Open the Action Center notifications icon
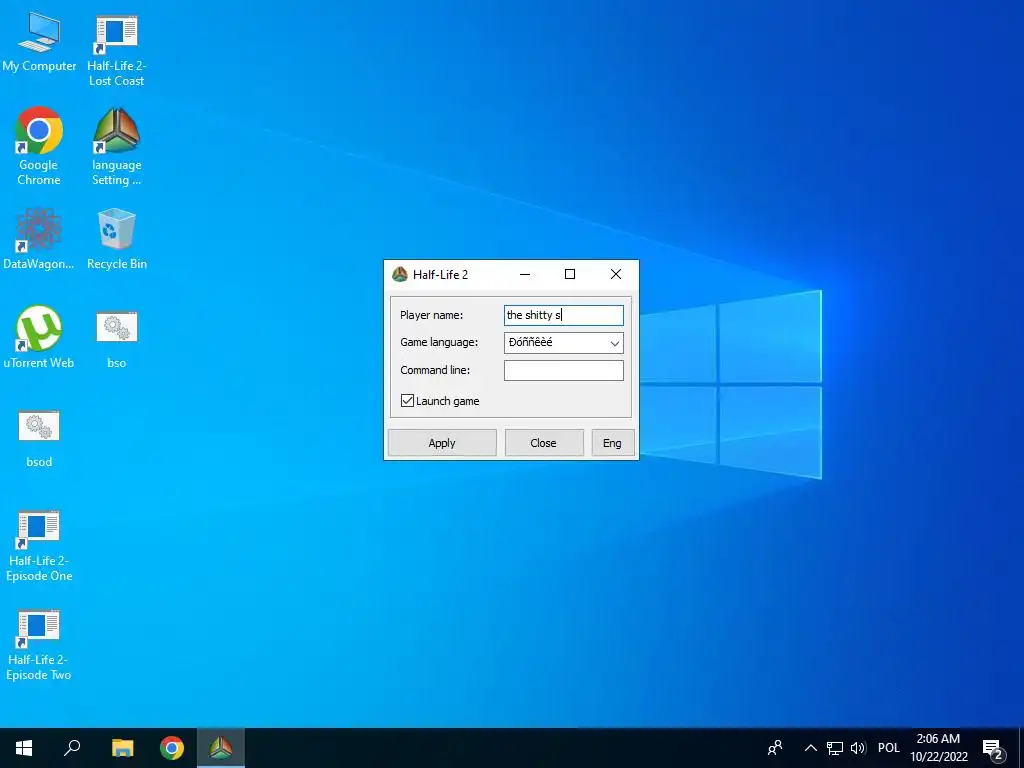 coord(993,748)
